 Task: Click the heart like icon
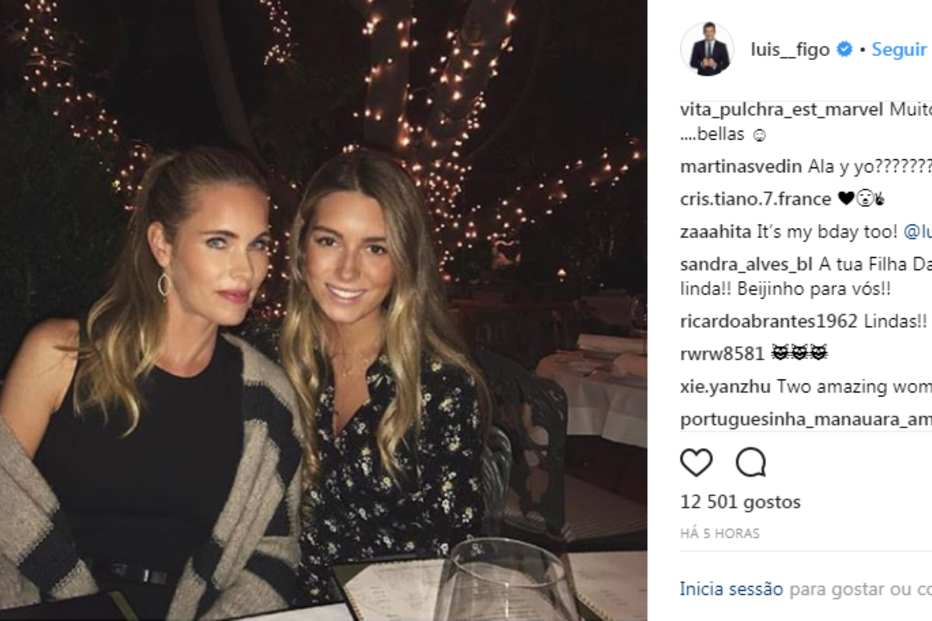click(x=696, y=462)
